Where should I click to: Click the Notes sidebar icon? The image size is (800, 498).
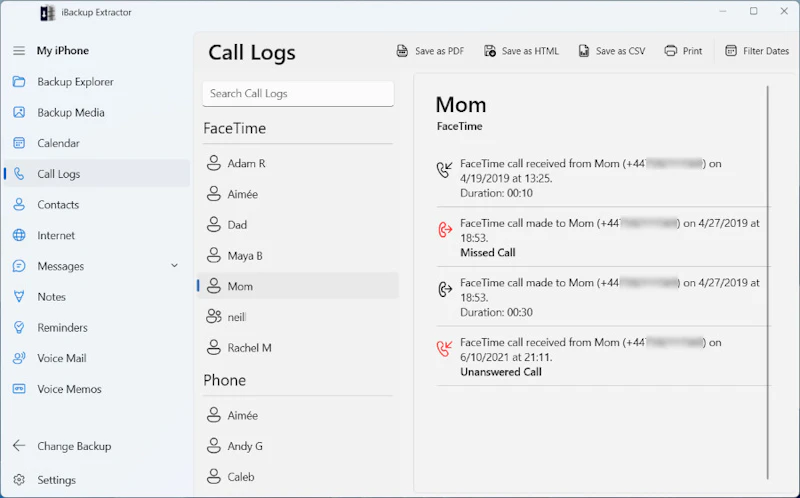[x=19, y=296]
